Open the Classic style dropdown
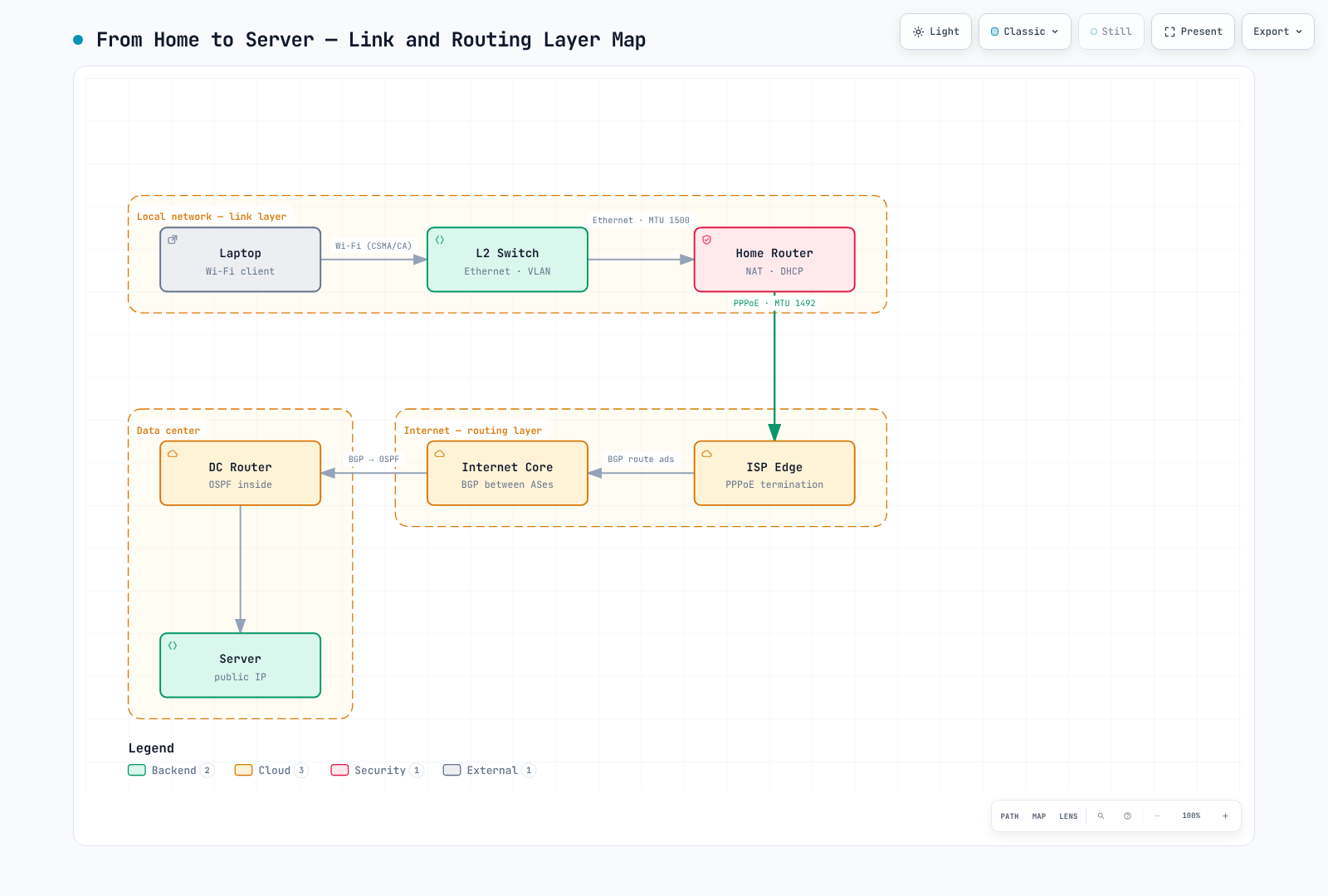The height and width of the screenshot is (896, 1328). point(1025,32)
